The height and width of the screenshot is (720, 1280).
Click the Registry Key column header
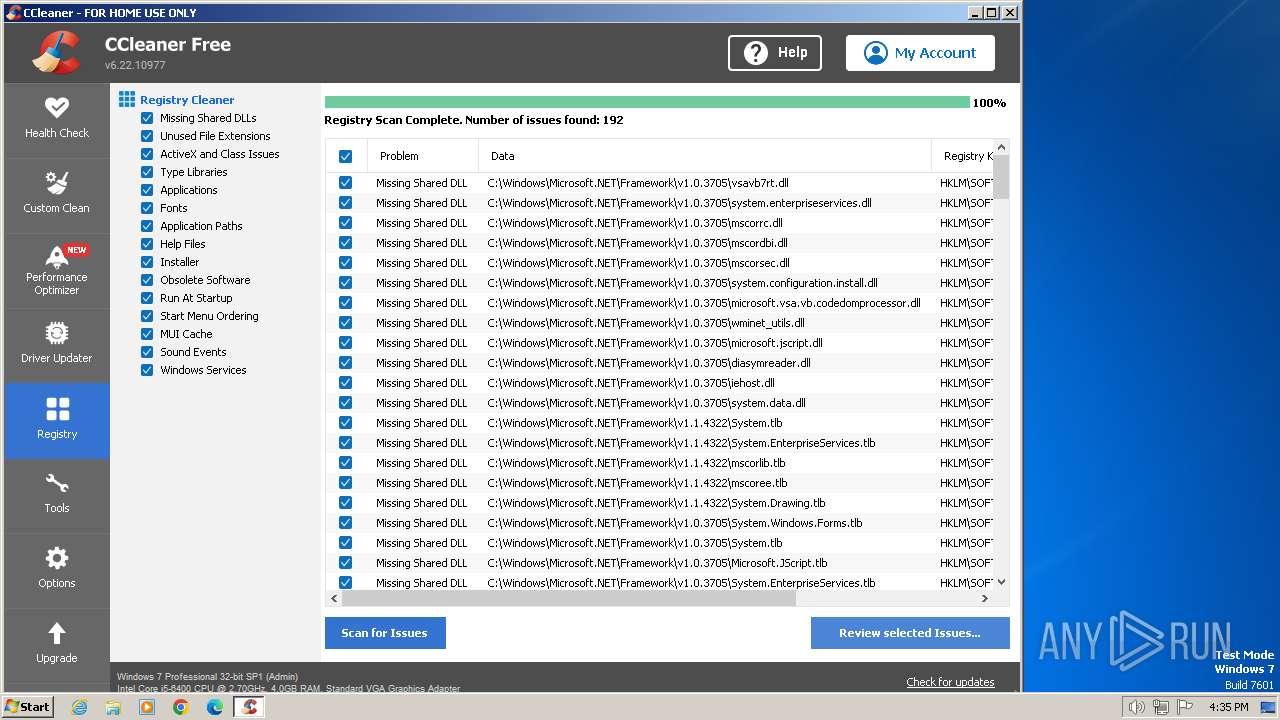963,156
